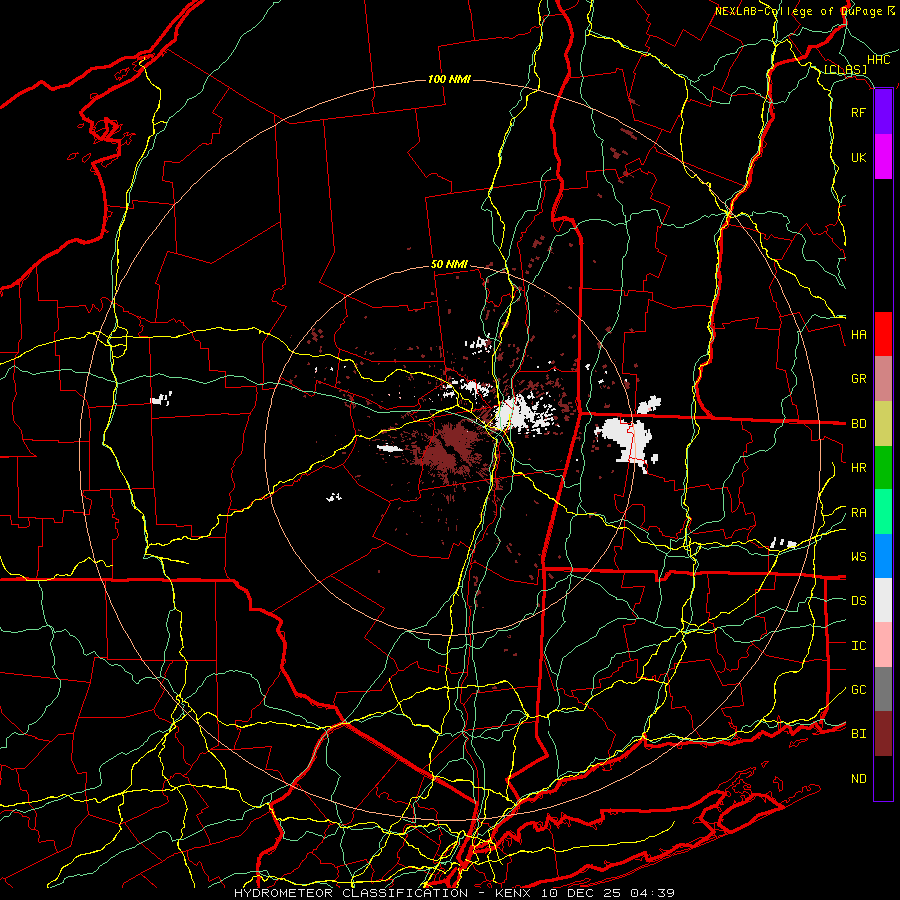Image resolution: width=900 pixels, height=900 pixels.
Task: Click the UK magenta legend swatch
Action: point(883,157)
